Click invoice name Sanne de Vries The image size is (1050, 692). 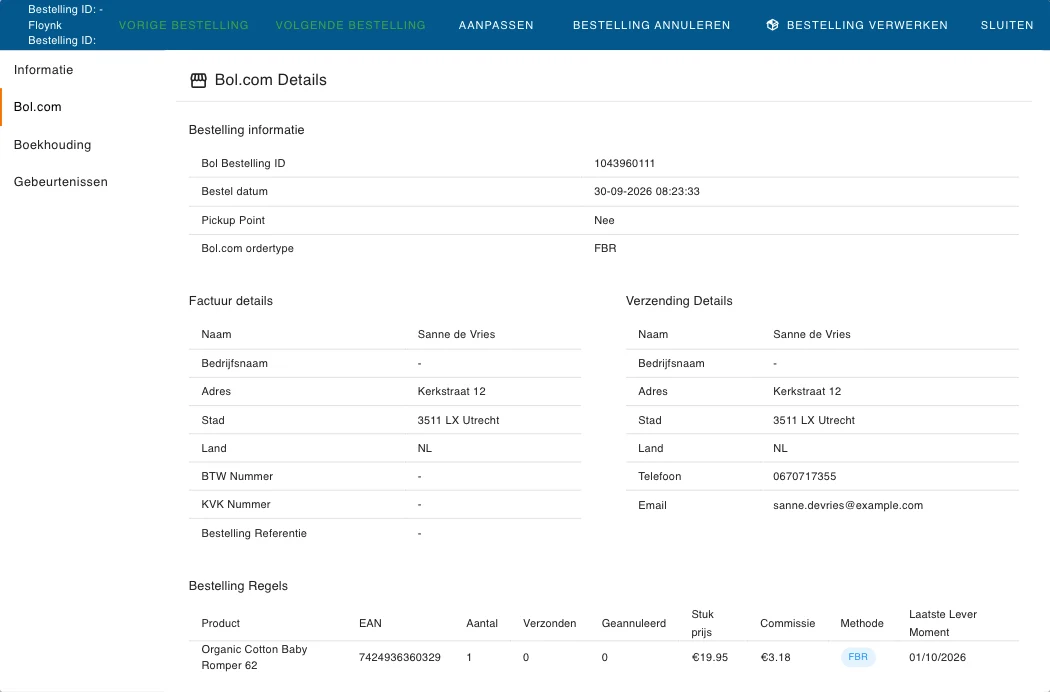pos(456,334)
